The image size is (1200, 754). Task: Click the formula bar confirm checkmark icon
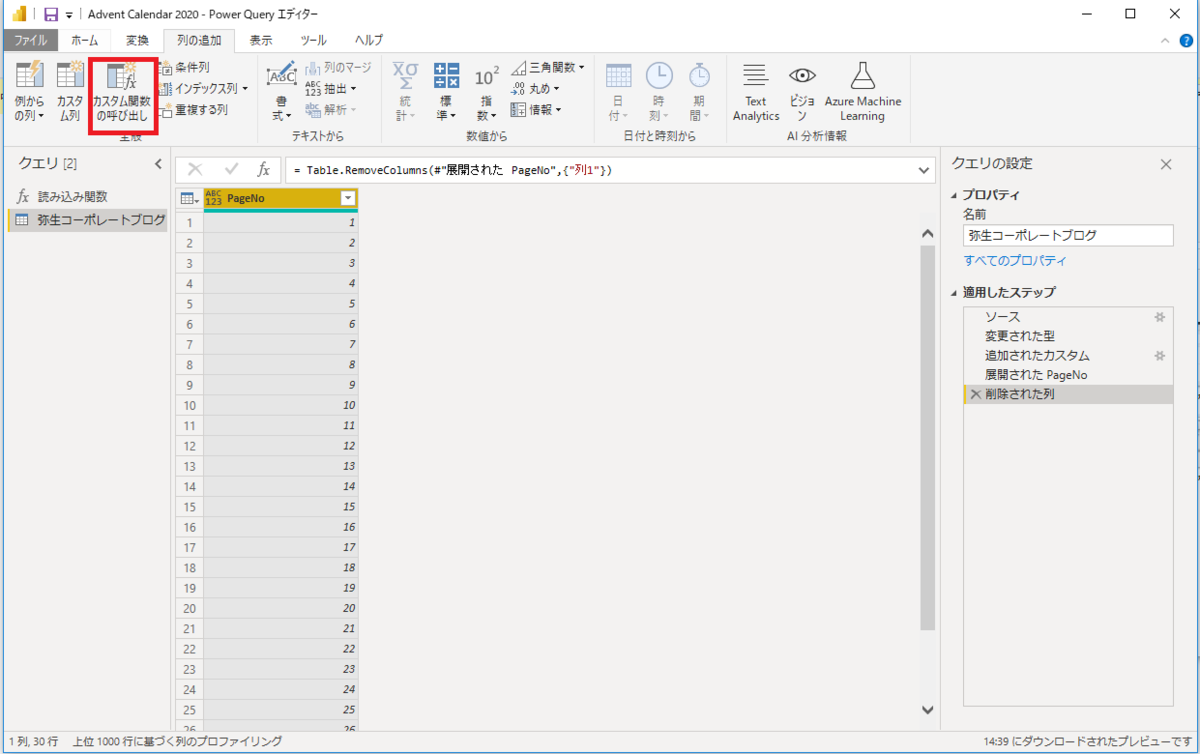231,170
